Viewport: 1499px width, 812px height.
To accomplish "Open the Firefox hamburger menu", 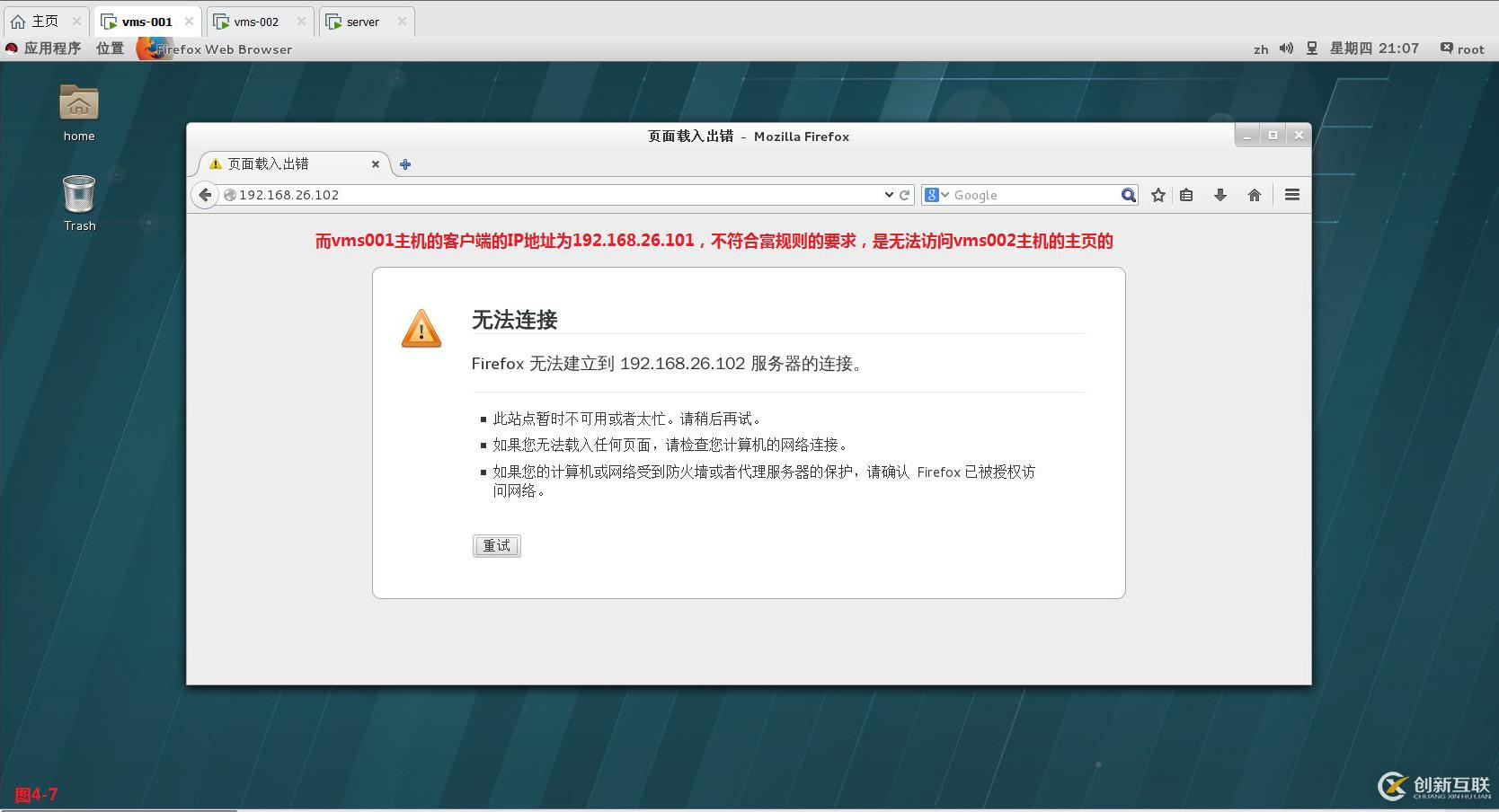I will [x=1291, y=195].
